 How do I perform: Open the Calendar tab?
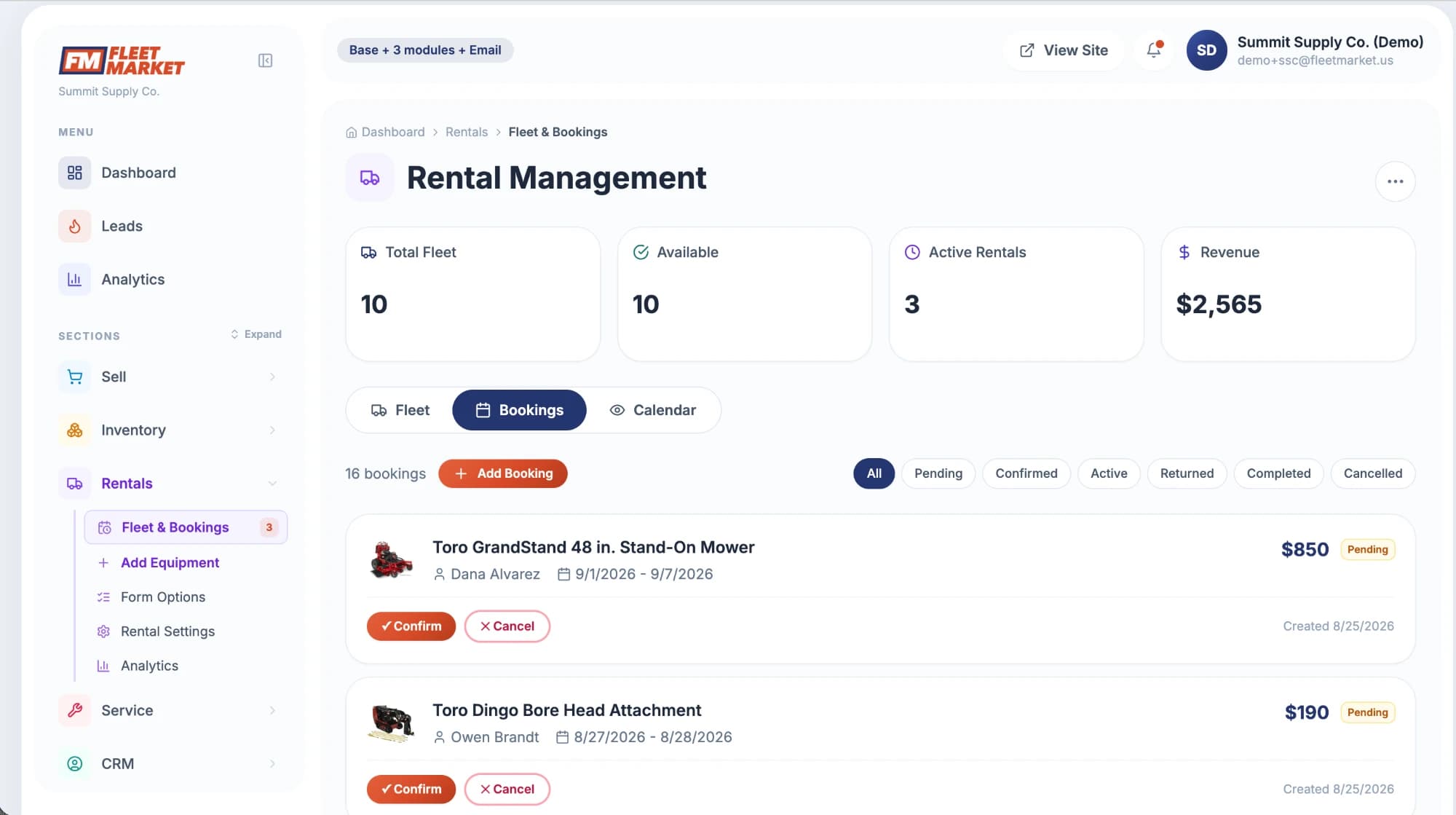point(653,410)
